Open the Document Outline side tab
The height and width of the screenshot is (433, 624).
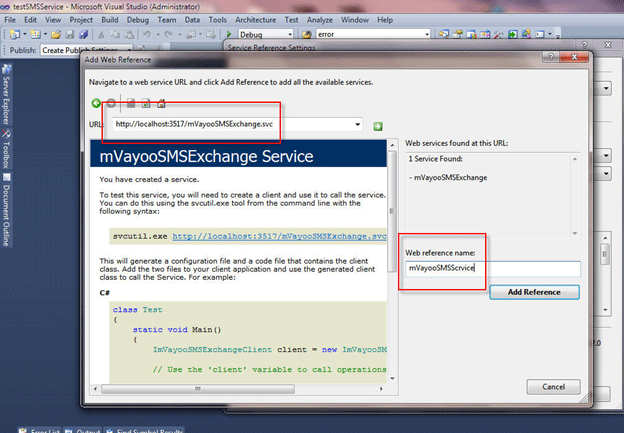(x=6, y=210)
